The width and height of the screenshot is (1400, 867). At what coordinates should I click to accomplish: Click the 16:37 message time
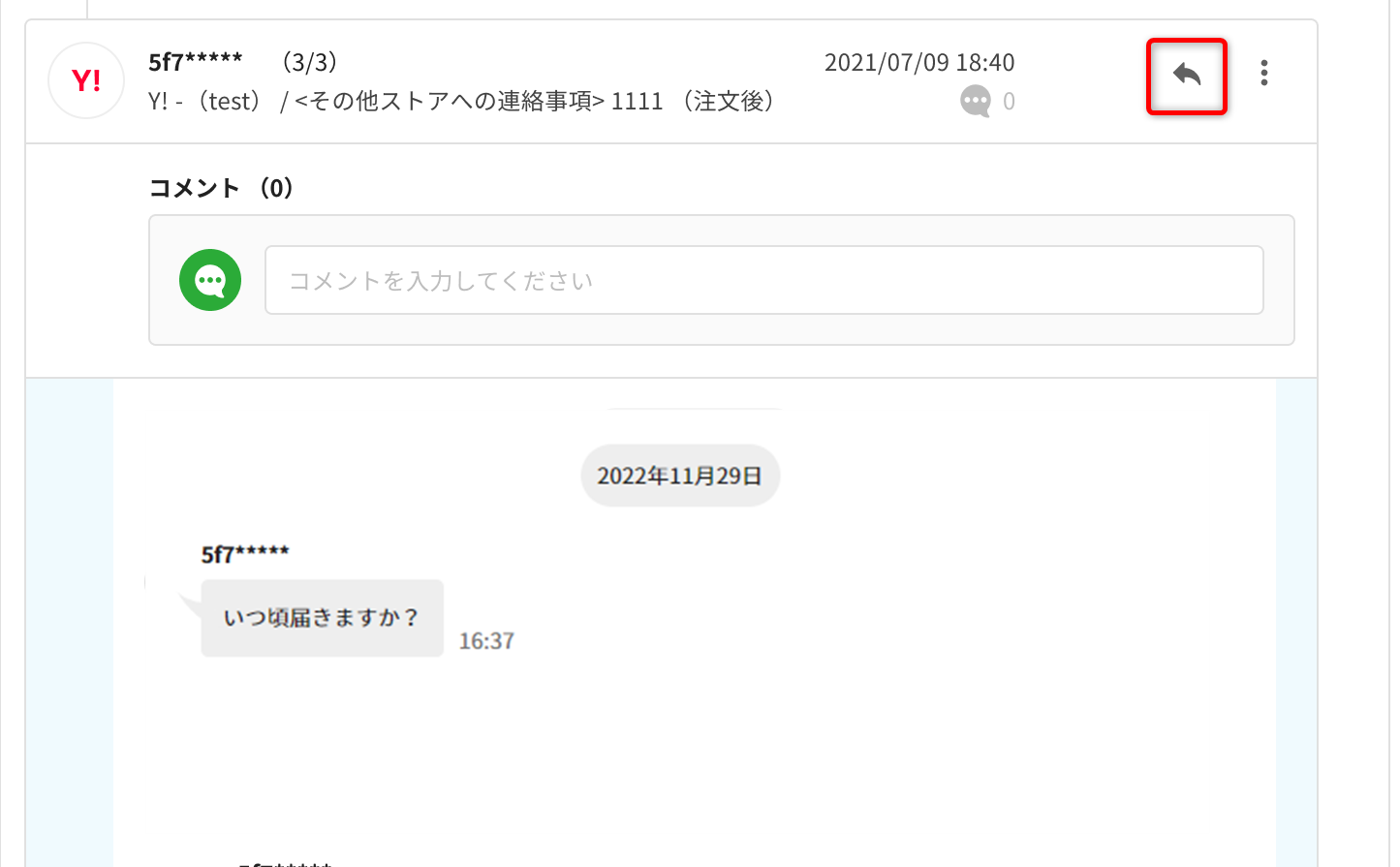(486, 640)
